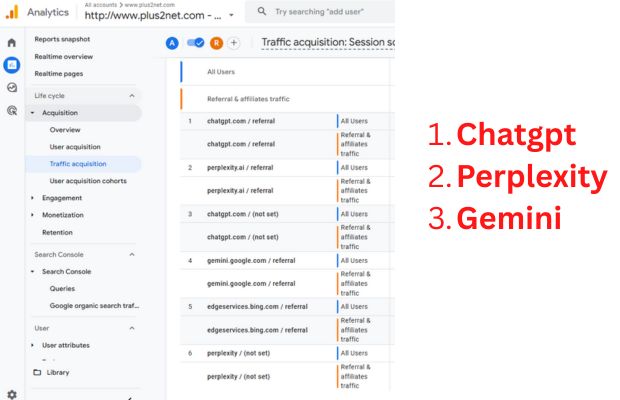The height and width of the screenshot is (400, 620).
Task: Open the Explore icon in left rail
Action: [11, 88]
